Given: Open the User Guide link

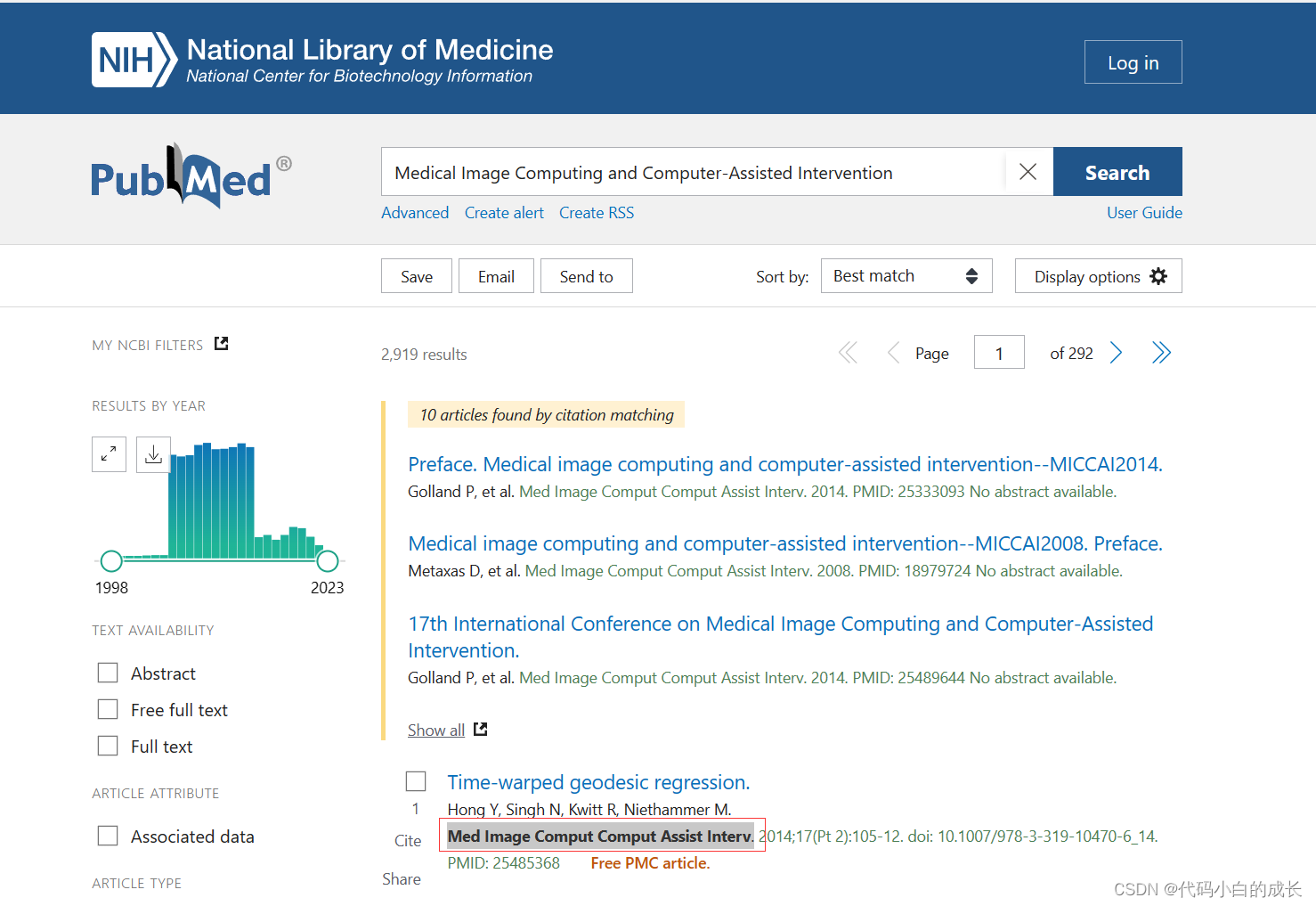Looking at the screenshot, I should tap(1144, 213).
